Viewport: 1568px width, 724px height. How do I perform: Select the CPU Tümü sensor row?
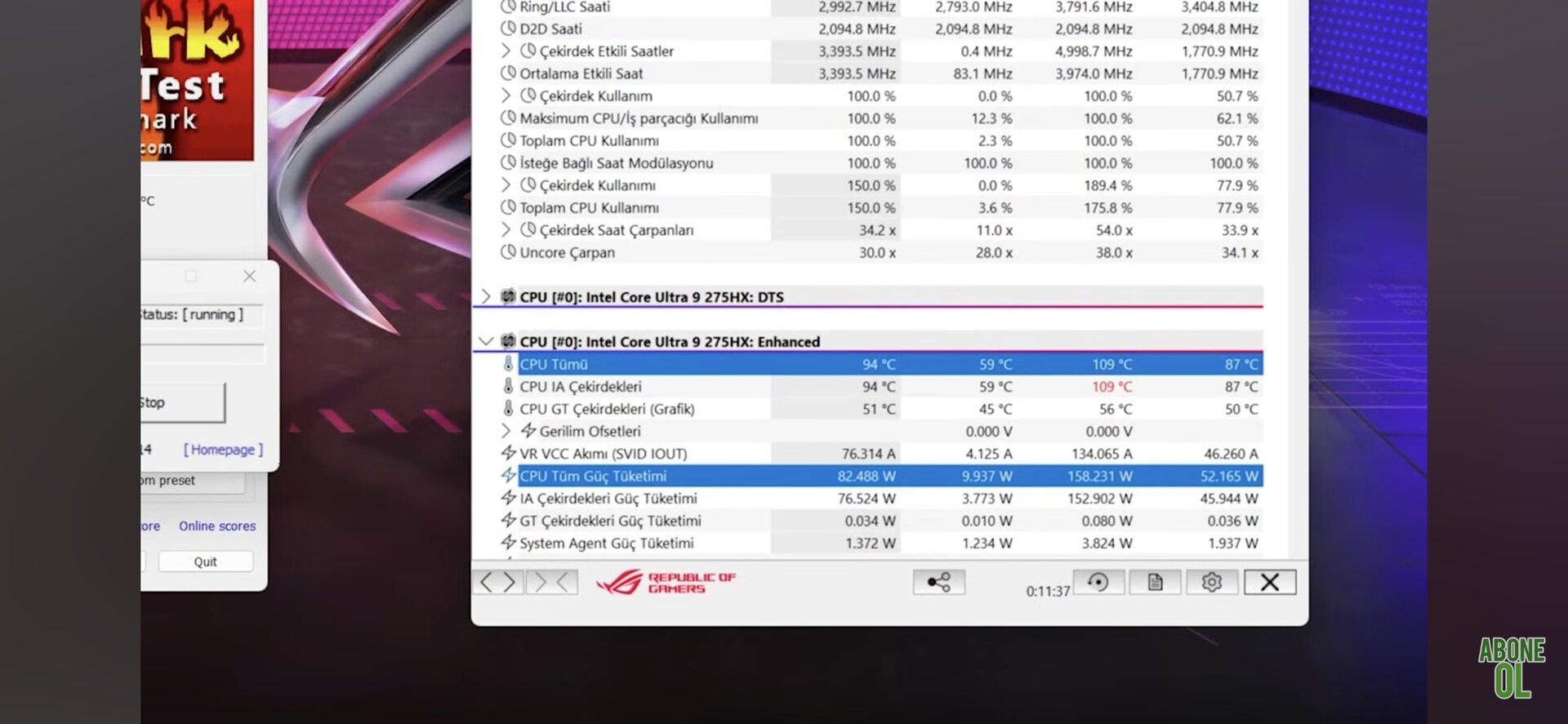pyautogui.click(x=890, y=364)
